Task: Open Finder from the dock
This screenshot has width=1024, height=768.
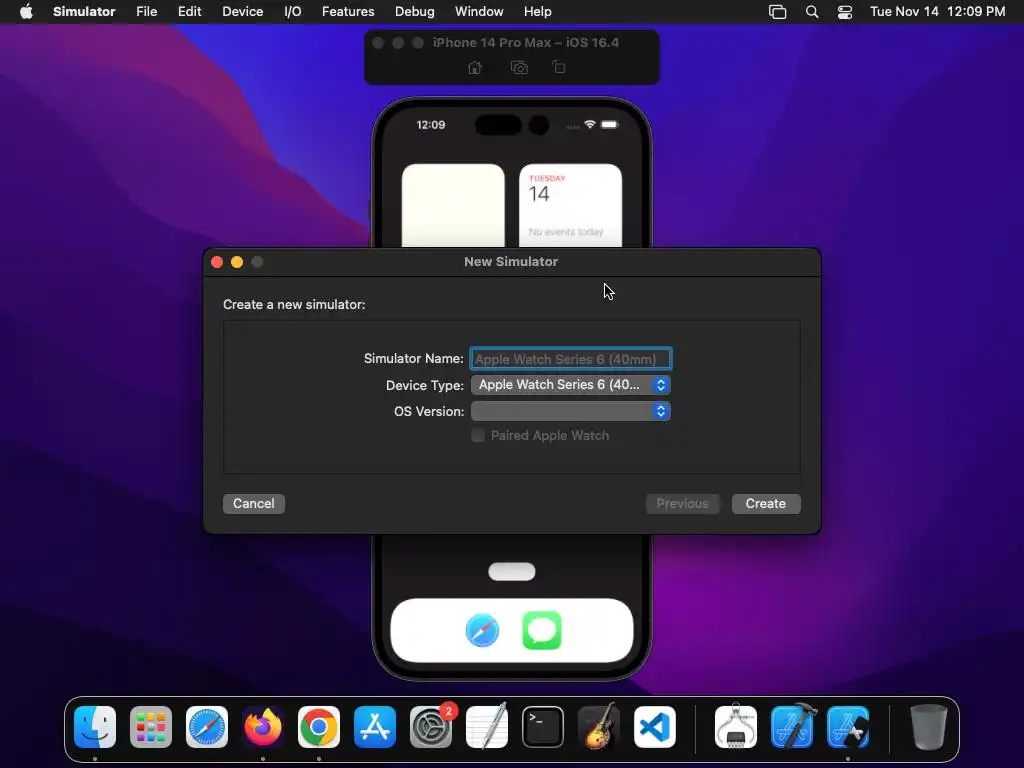Action: click(x=95, y=727)
